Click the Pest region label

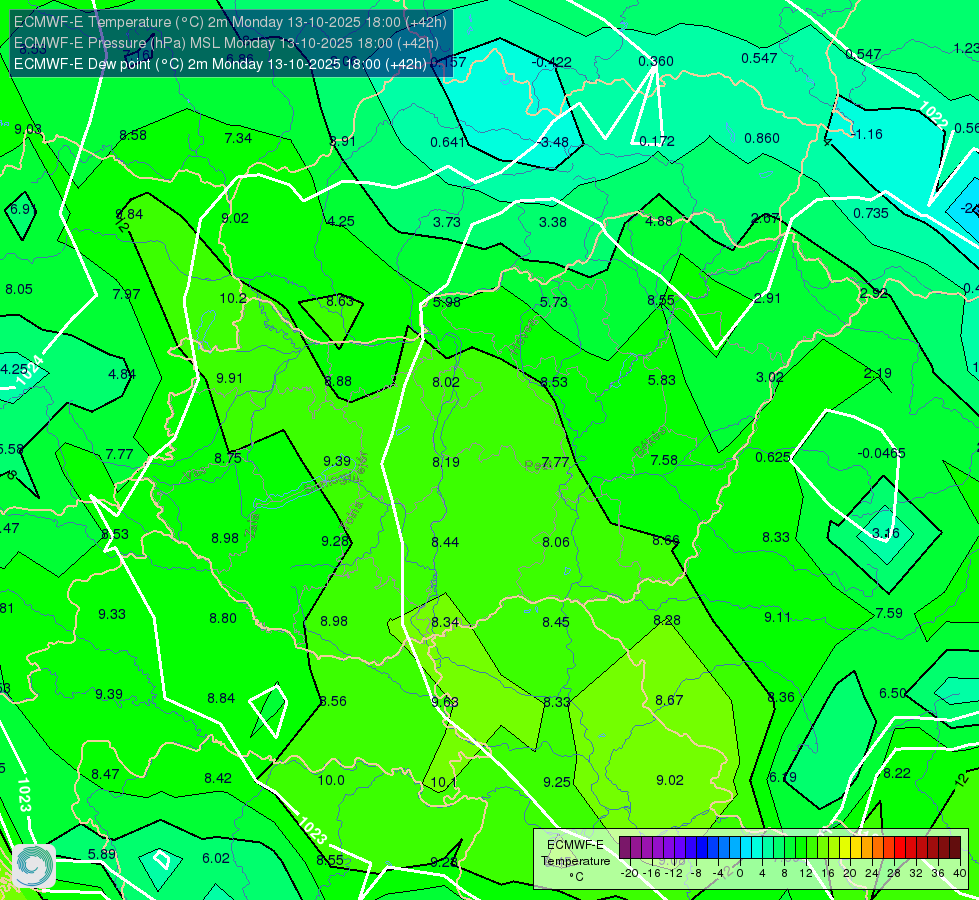[536, 465]
